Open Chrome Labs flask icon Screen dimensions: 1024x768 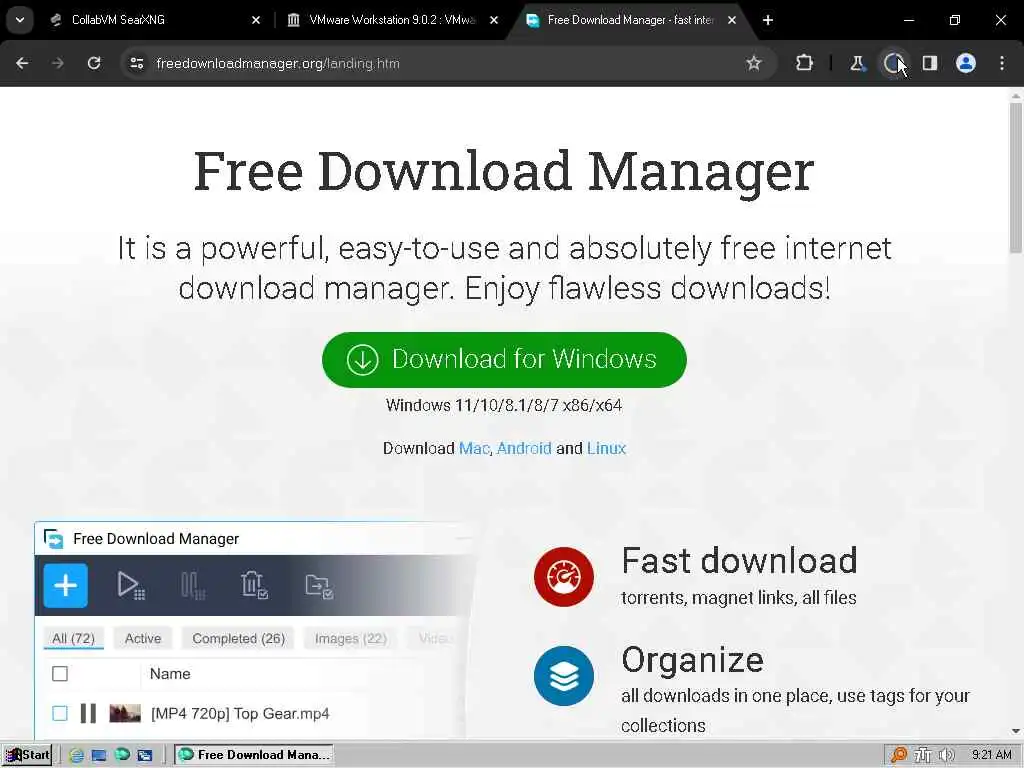(x=857, y=63)
